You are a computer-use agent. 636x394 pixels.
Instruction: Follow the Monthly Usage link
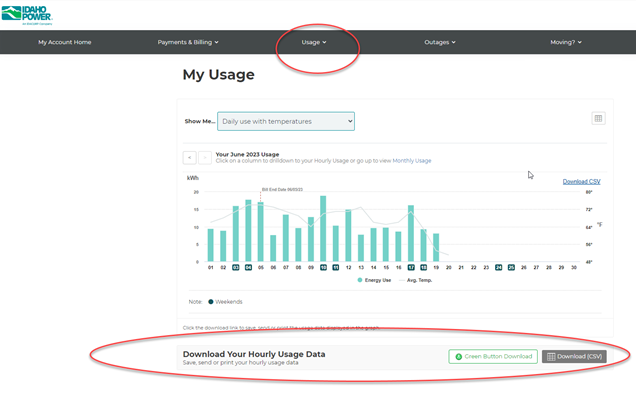coord(412,161)
